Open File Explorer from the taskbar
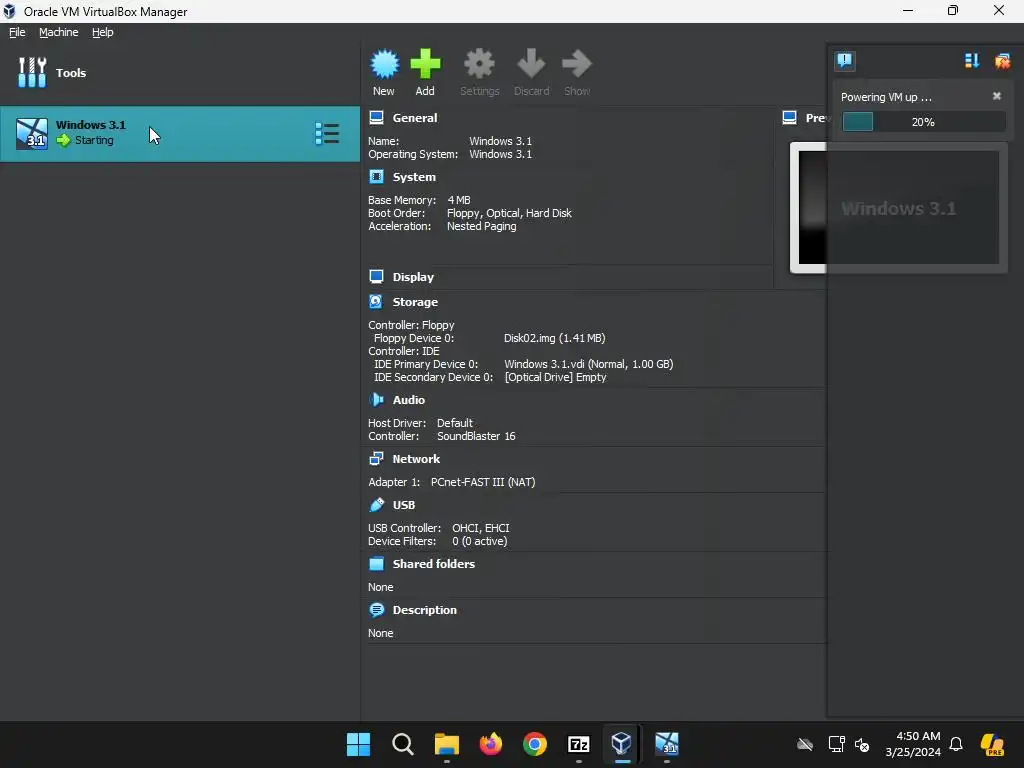This screenshot has height=768, width=1024. click(x=447, y=744)
